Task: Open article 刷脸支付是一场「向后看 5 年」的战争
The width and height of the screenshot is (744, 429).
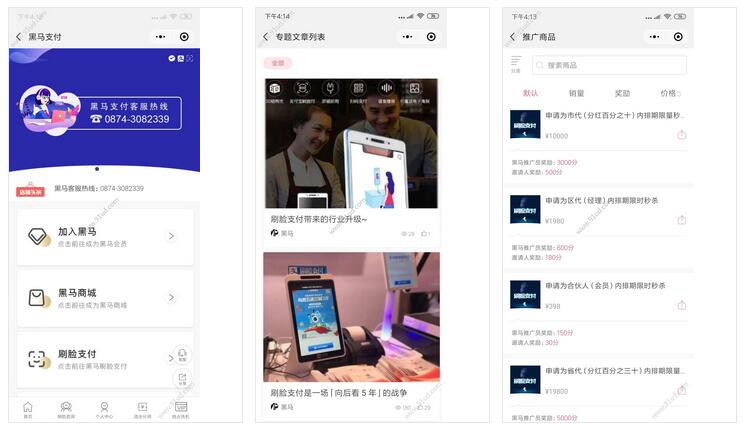Action: (339, 393)
